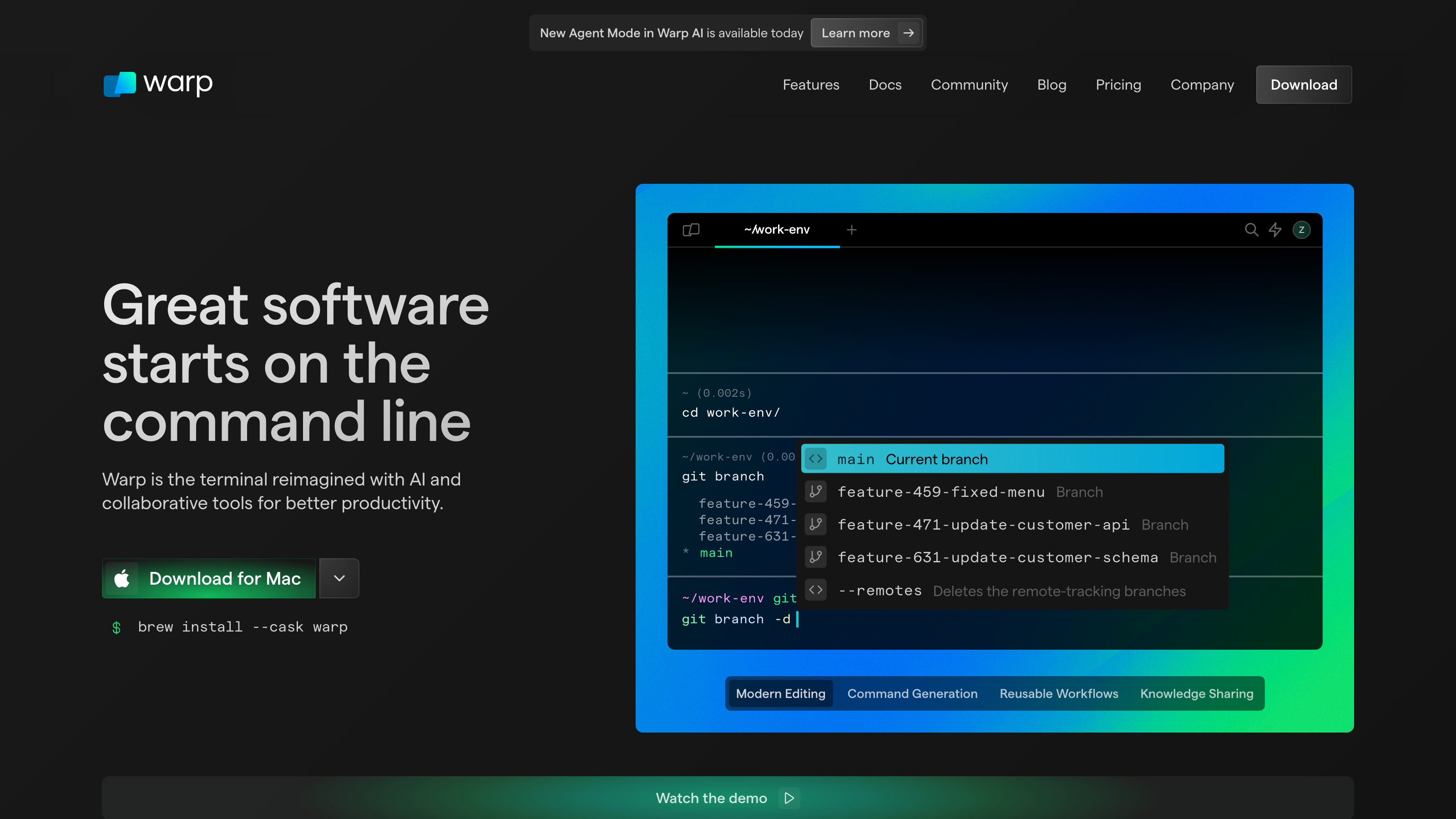Click the green dollar prompt symbol
The width and height of the screenshot is (1456, 819).
[116, 627]
